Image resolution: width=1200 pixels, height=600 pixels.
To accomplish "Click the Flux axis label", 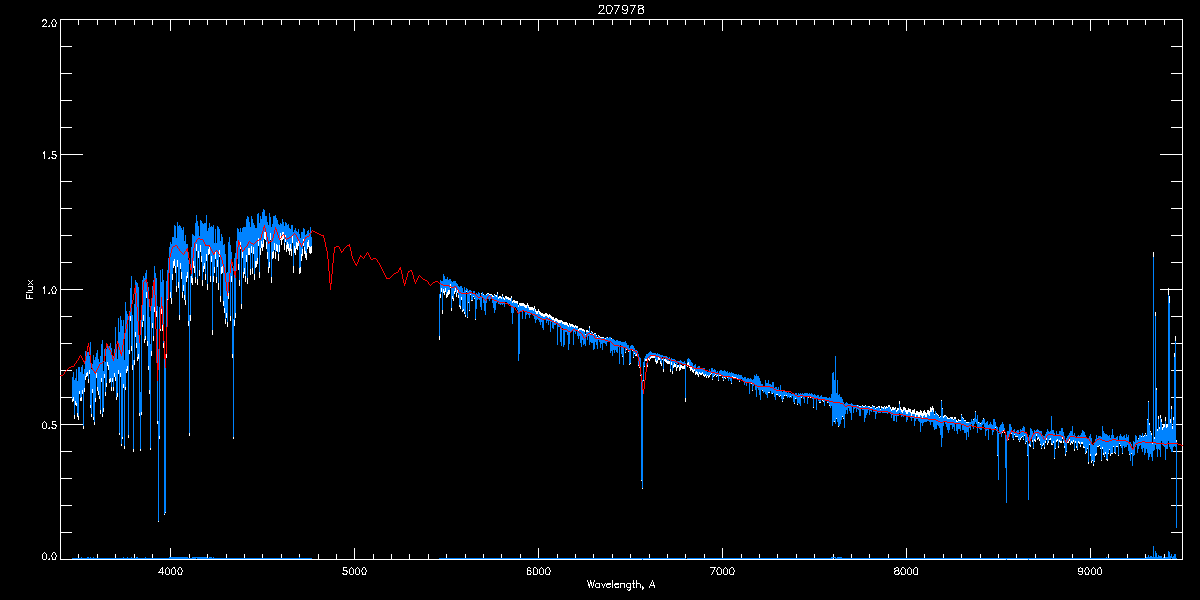I will click(30, 289).
